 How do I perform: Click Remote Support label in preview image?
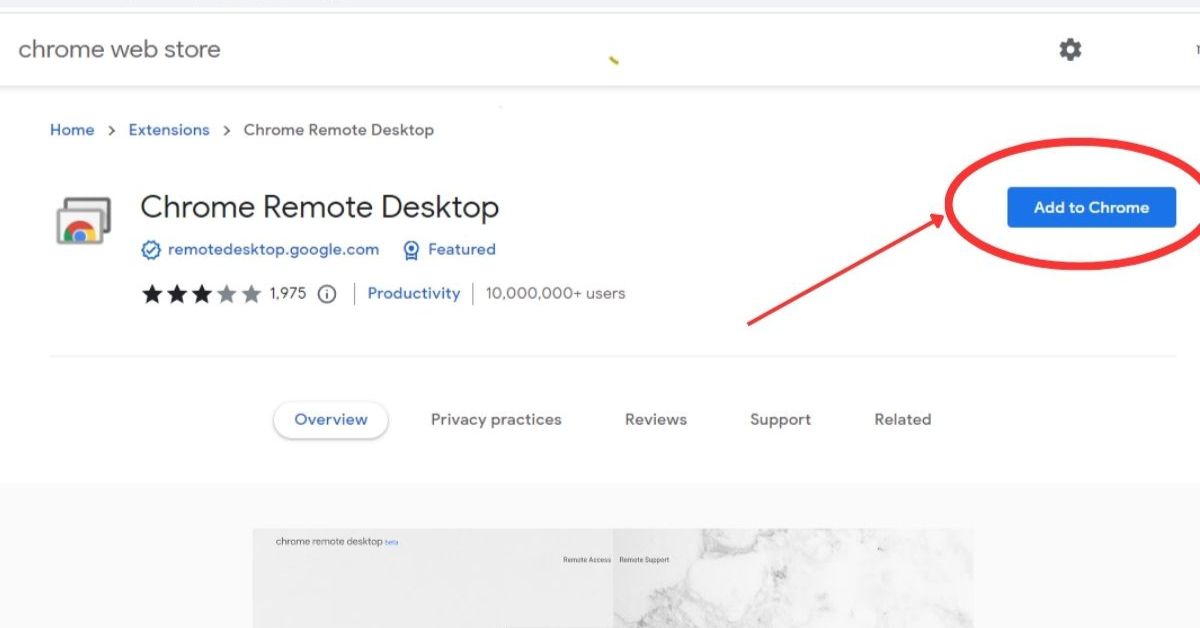(644, 560)
